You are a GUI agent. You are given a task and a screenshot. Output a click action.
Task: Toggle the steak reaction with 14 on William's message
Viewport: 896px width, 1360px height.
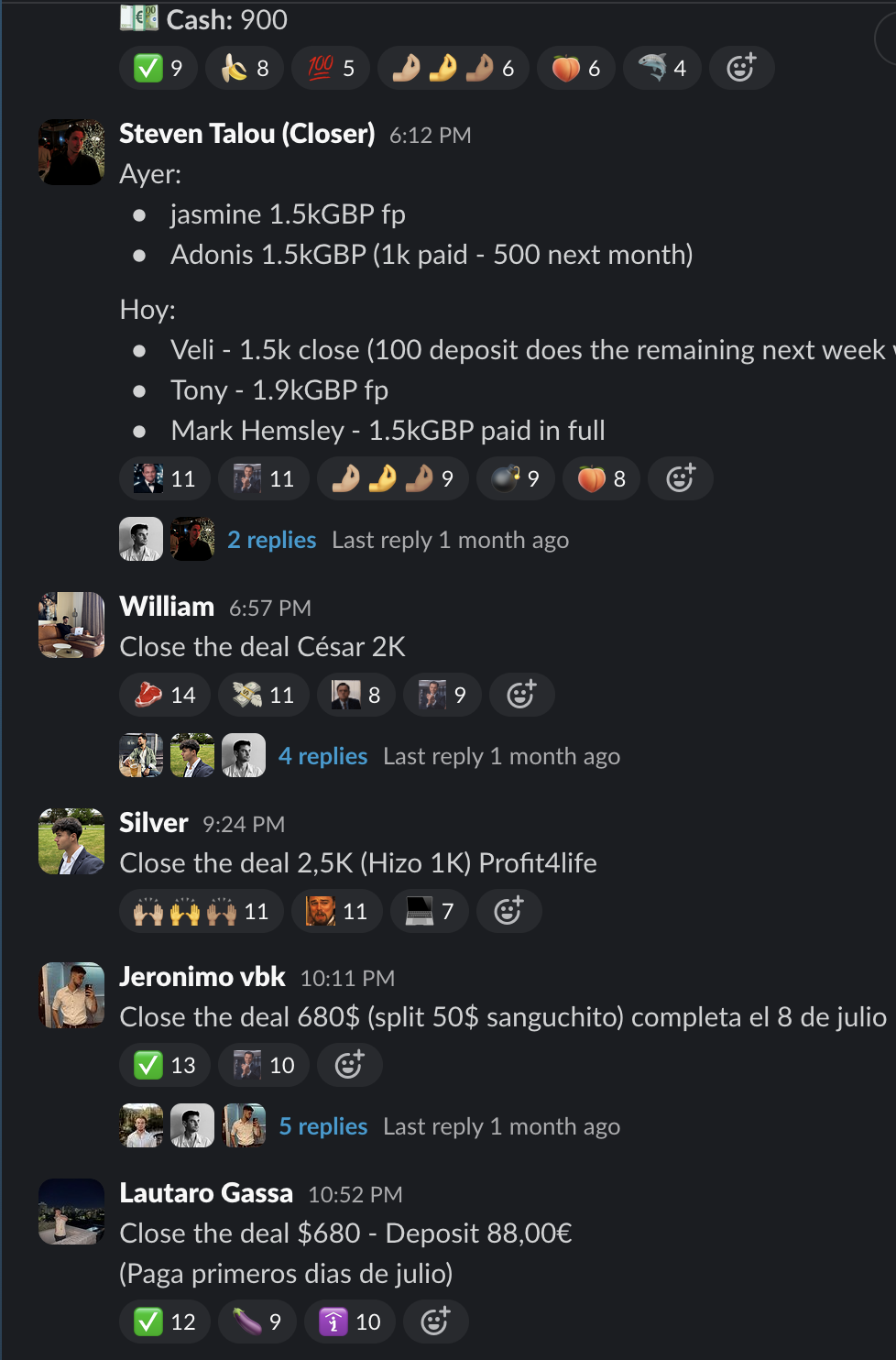[x=165, y=695]
